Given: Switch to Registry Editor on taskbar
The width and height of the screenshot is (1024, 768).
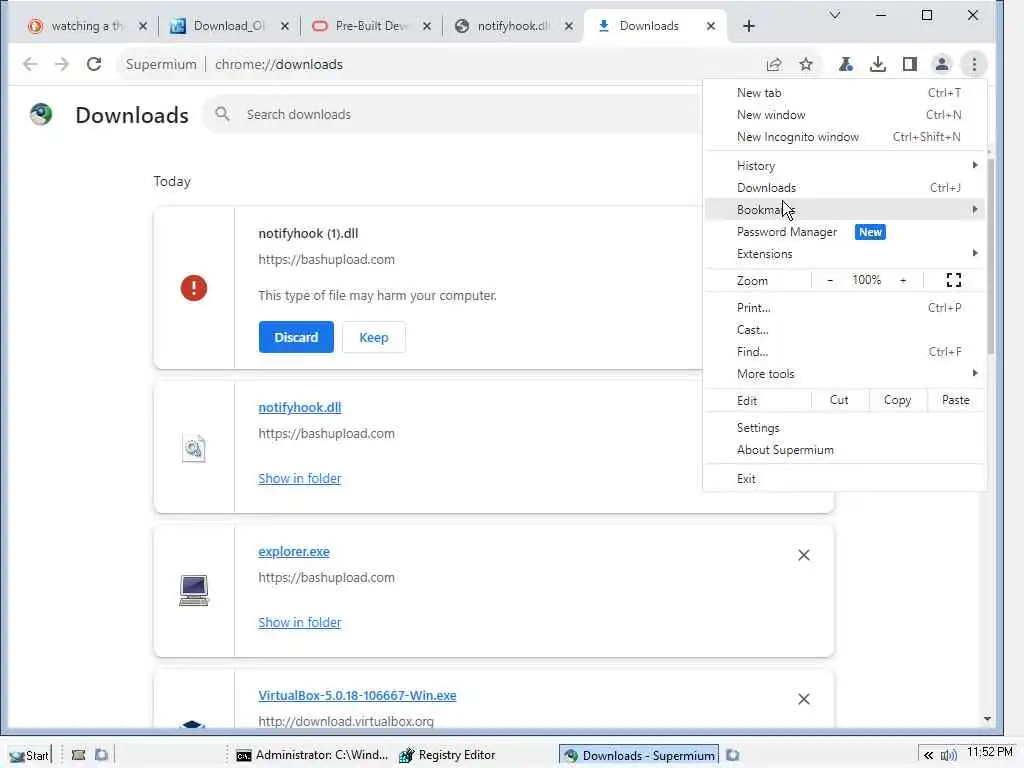Looking at the screenshot, I should pos(449,756).
